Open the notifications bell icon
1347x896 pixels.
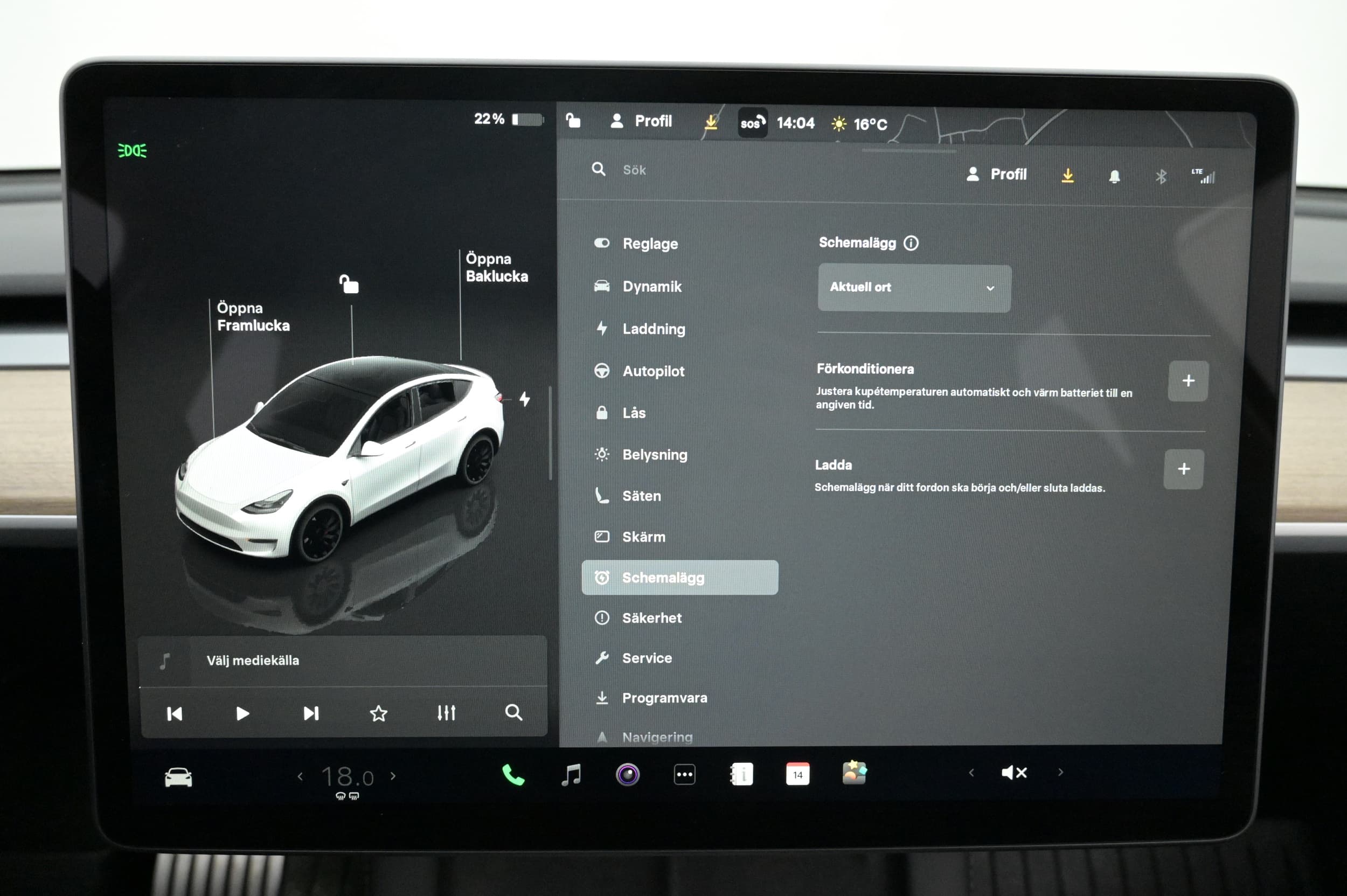coord(1114,177)
